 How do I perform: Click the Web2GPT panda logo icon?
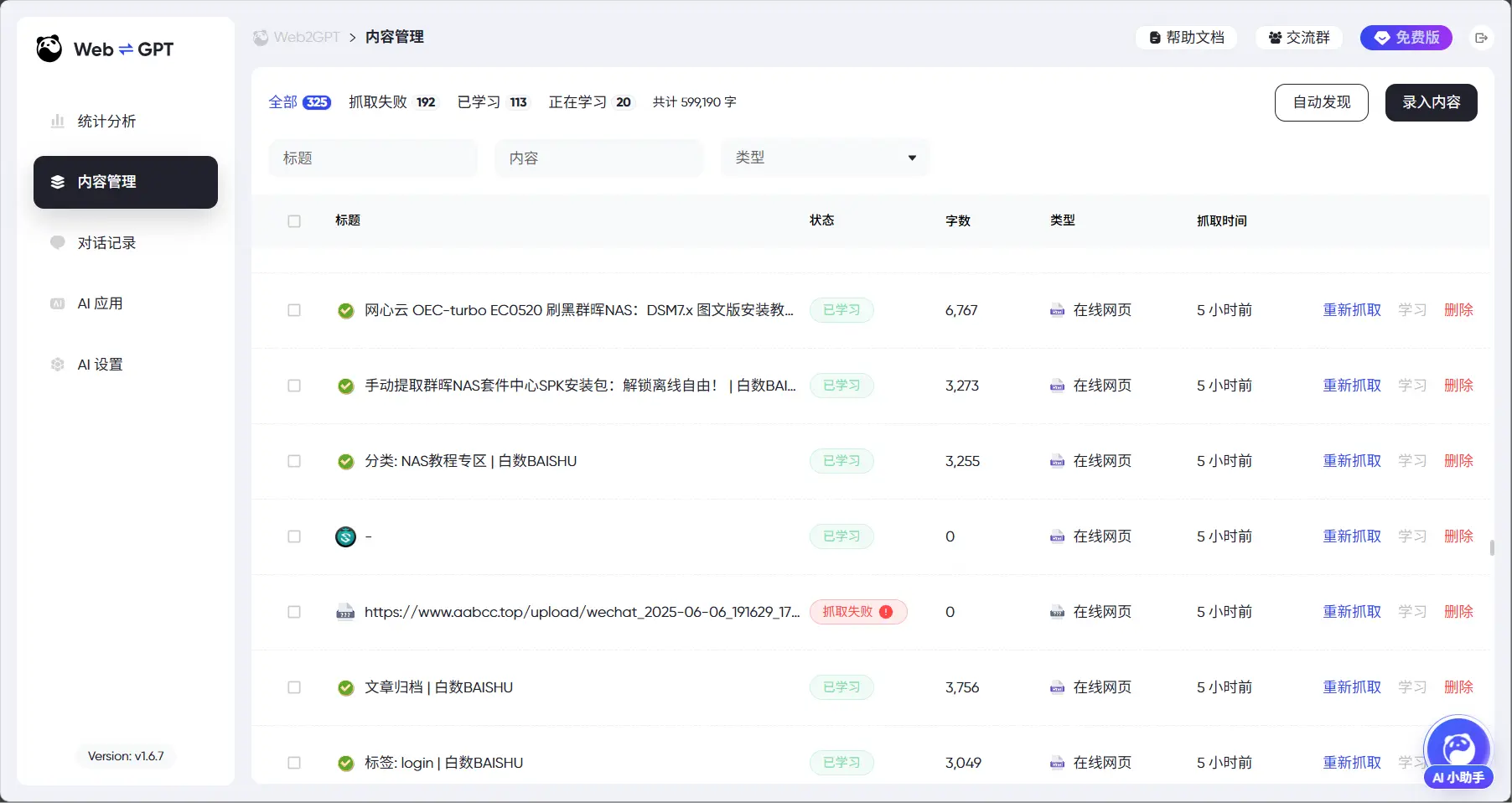(49, 49)
